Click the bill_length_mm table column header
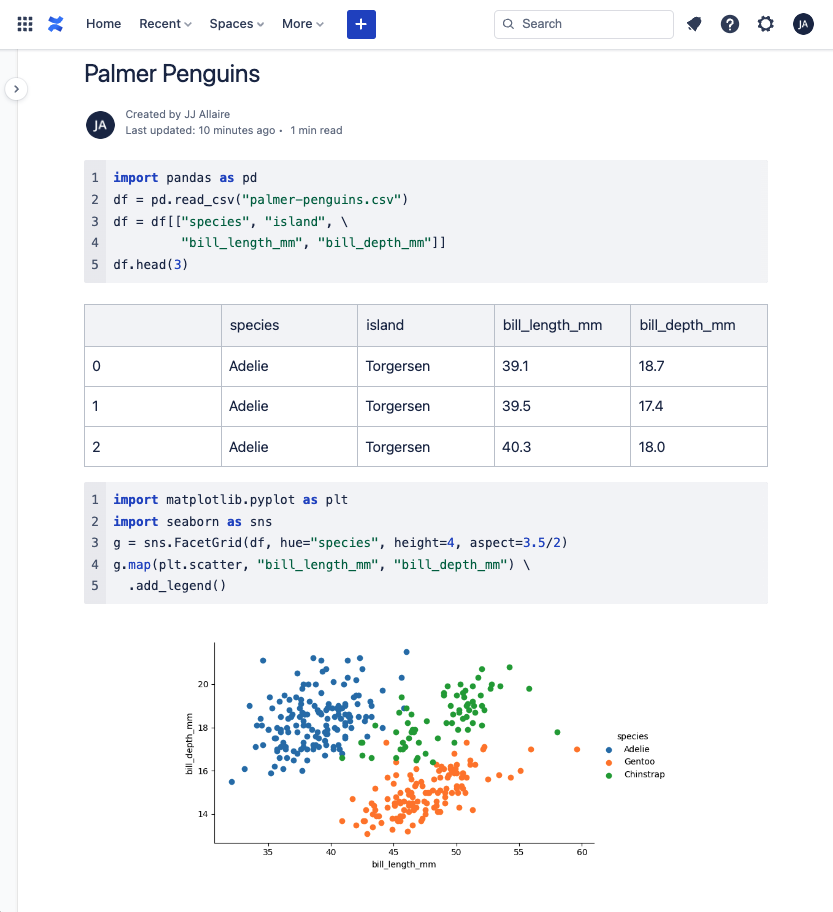Image resolution: width=833 pixels, height=912 pixels. 552,325
